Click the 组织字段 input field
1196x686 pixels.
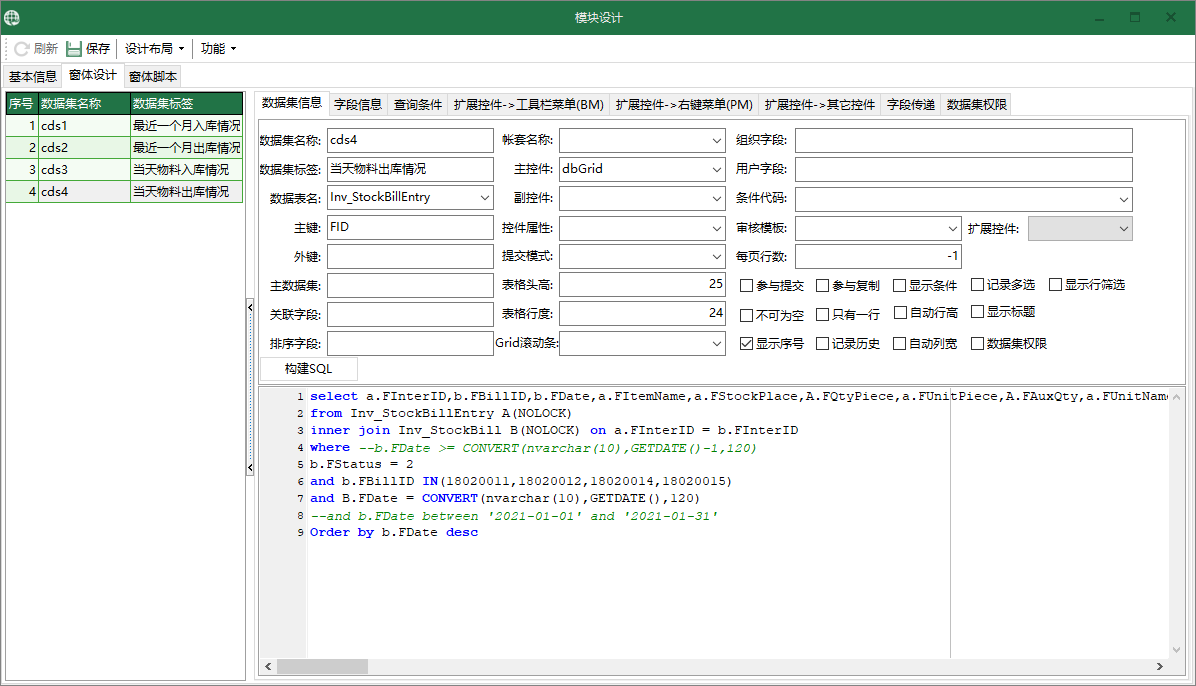click(963, 140)
